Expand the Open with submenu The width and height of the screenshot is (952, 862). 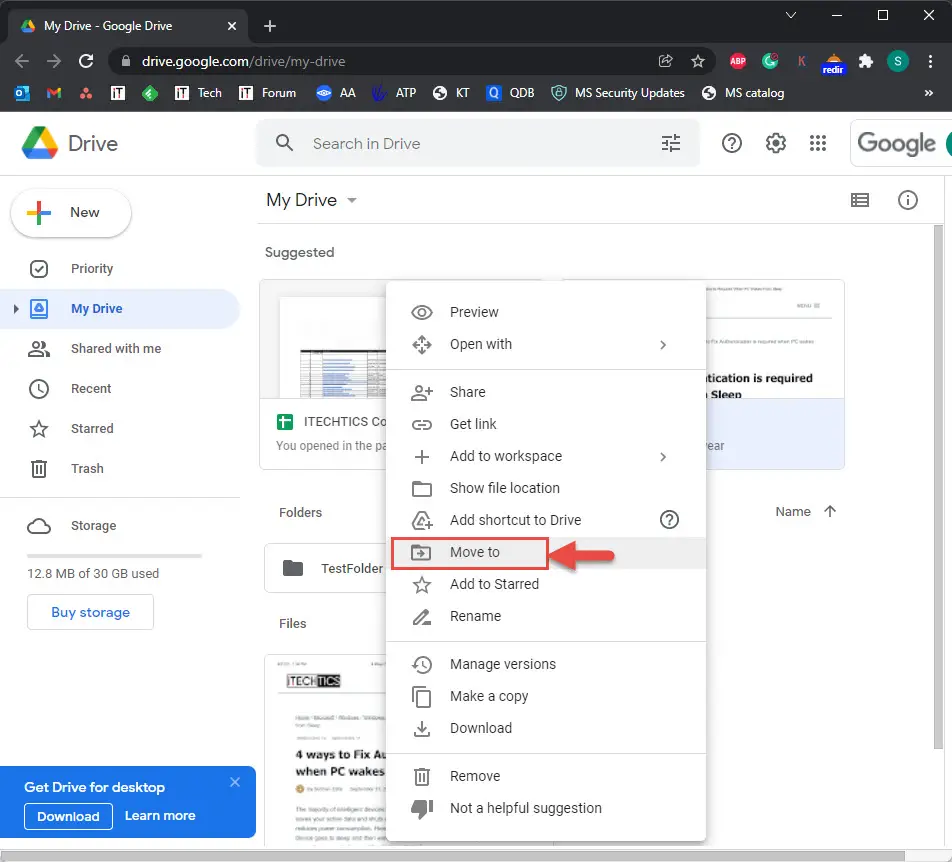(x=663, y=345)
